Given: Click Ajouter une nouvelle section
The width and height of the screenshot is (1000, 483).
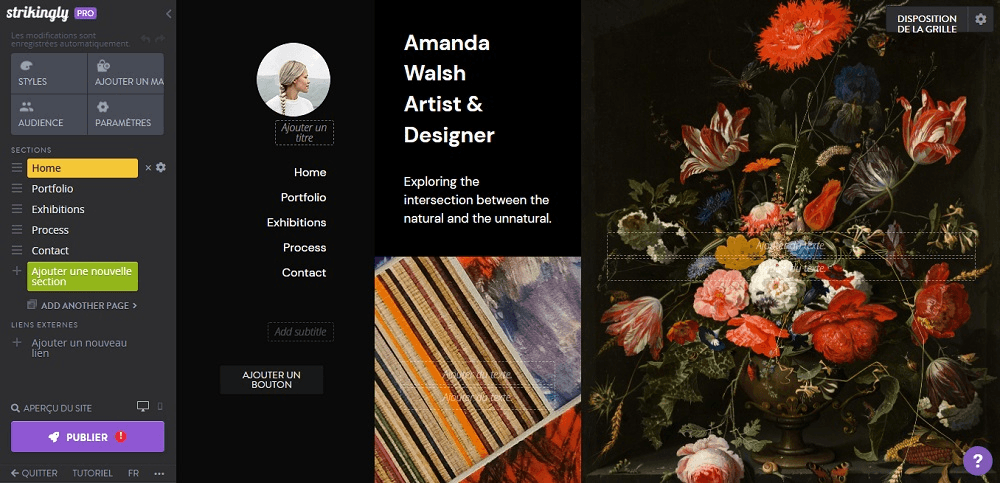Looking at the screenshot, I should [x=82, y=276].
